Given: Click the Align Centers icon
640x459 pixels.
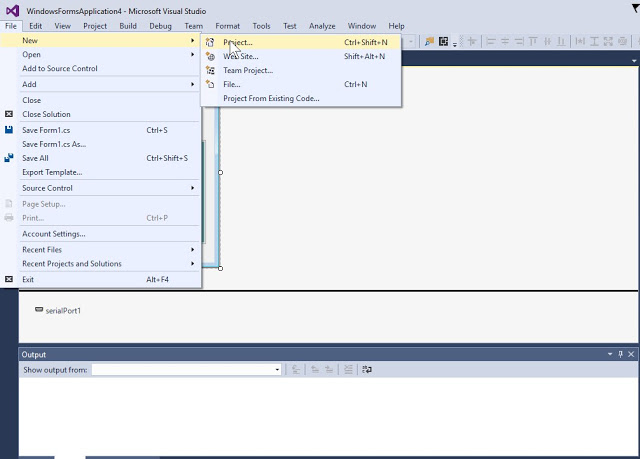Looking at the screenshot, I should coord(505,41).
